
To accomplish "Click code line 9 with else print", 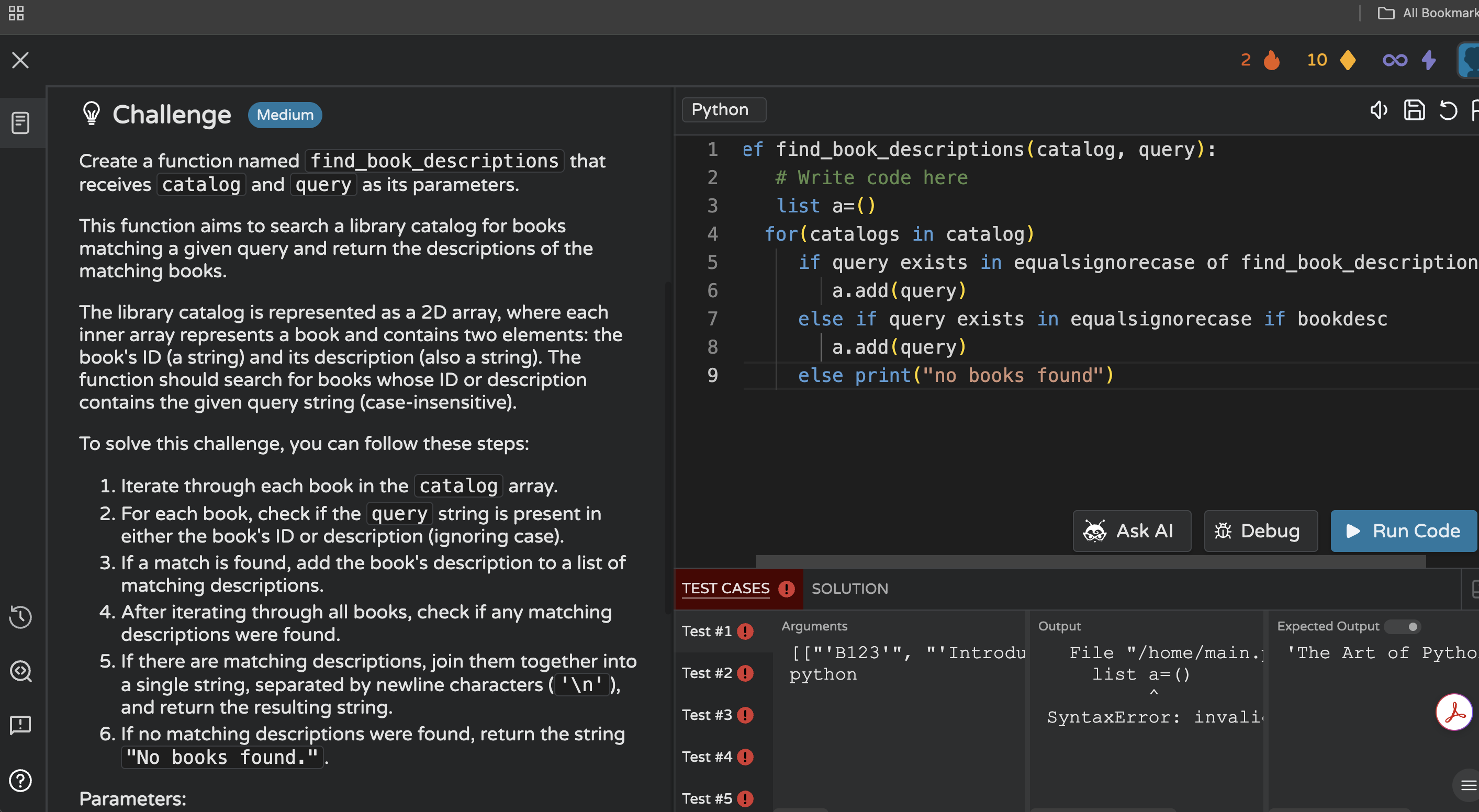I will pos(956,375).
